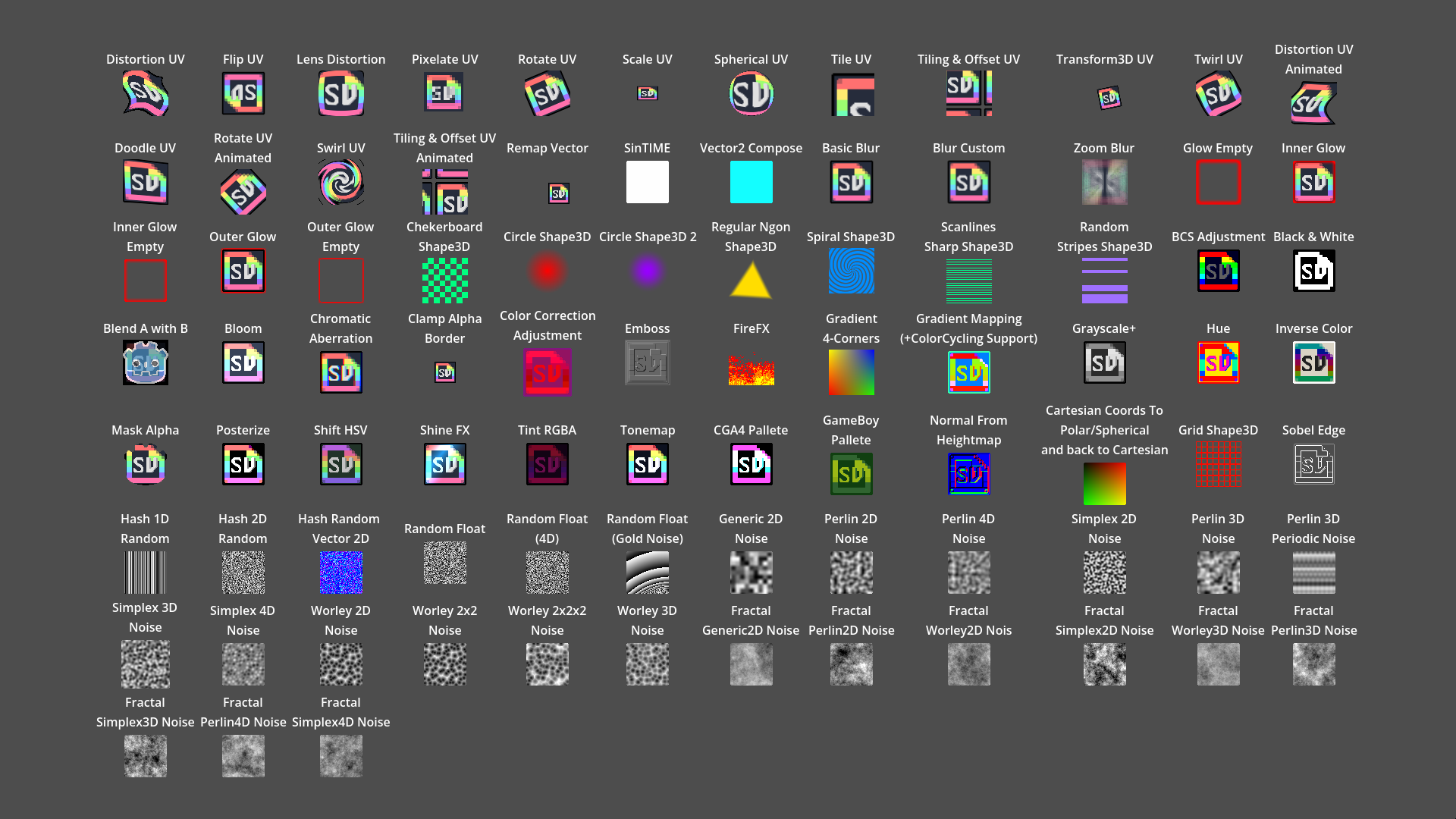1456x819 pixels.
Task: Click the 'Generic 2D Noise' label
Action: pos(751,529)
